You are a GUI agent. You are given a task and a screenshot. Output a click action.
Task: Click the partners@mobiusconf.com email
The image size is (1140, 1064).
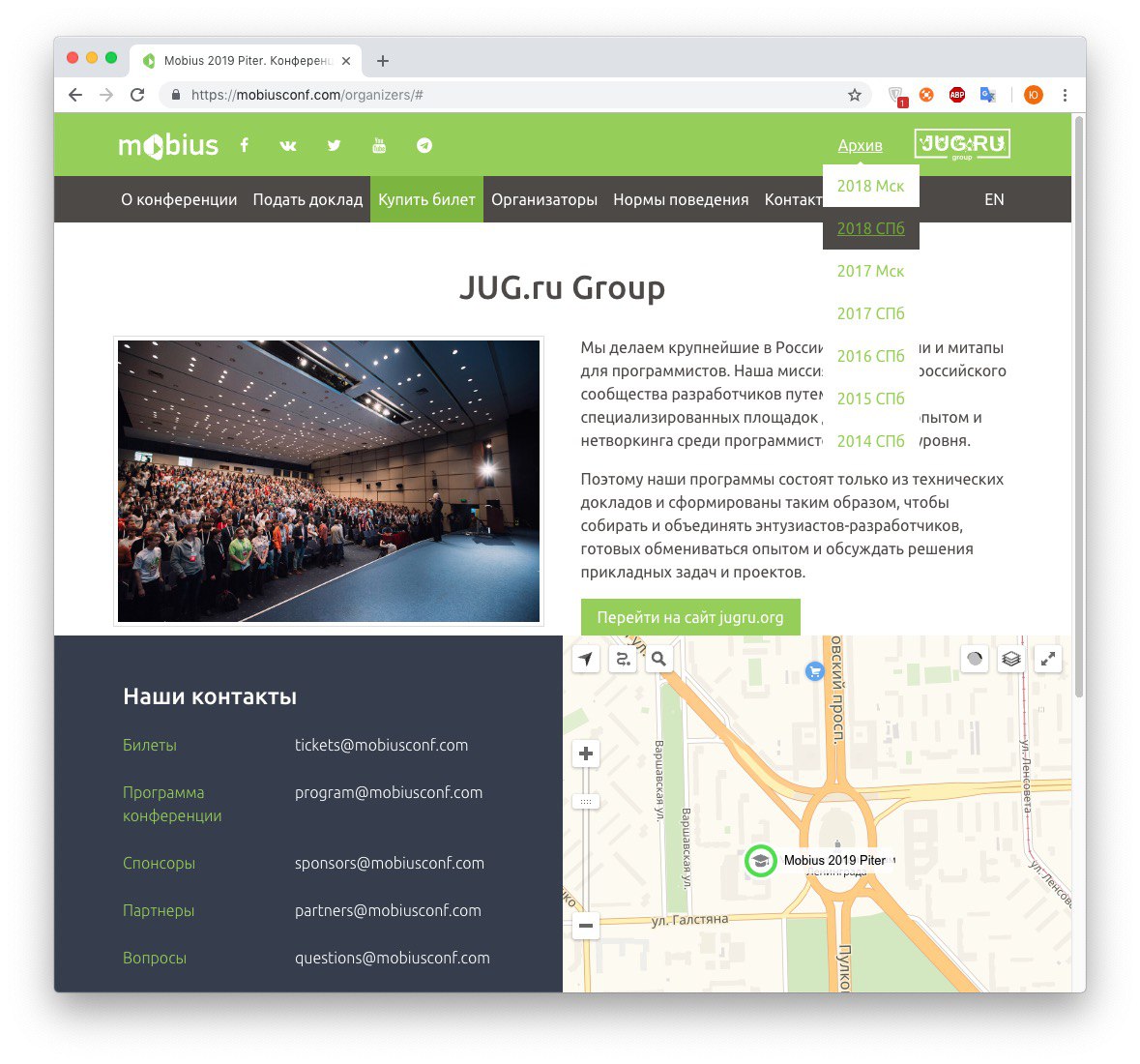[x=388, y=910]
